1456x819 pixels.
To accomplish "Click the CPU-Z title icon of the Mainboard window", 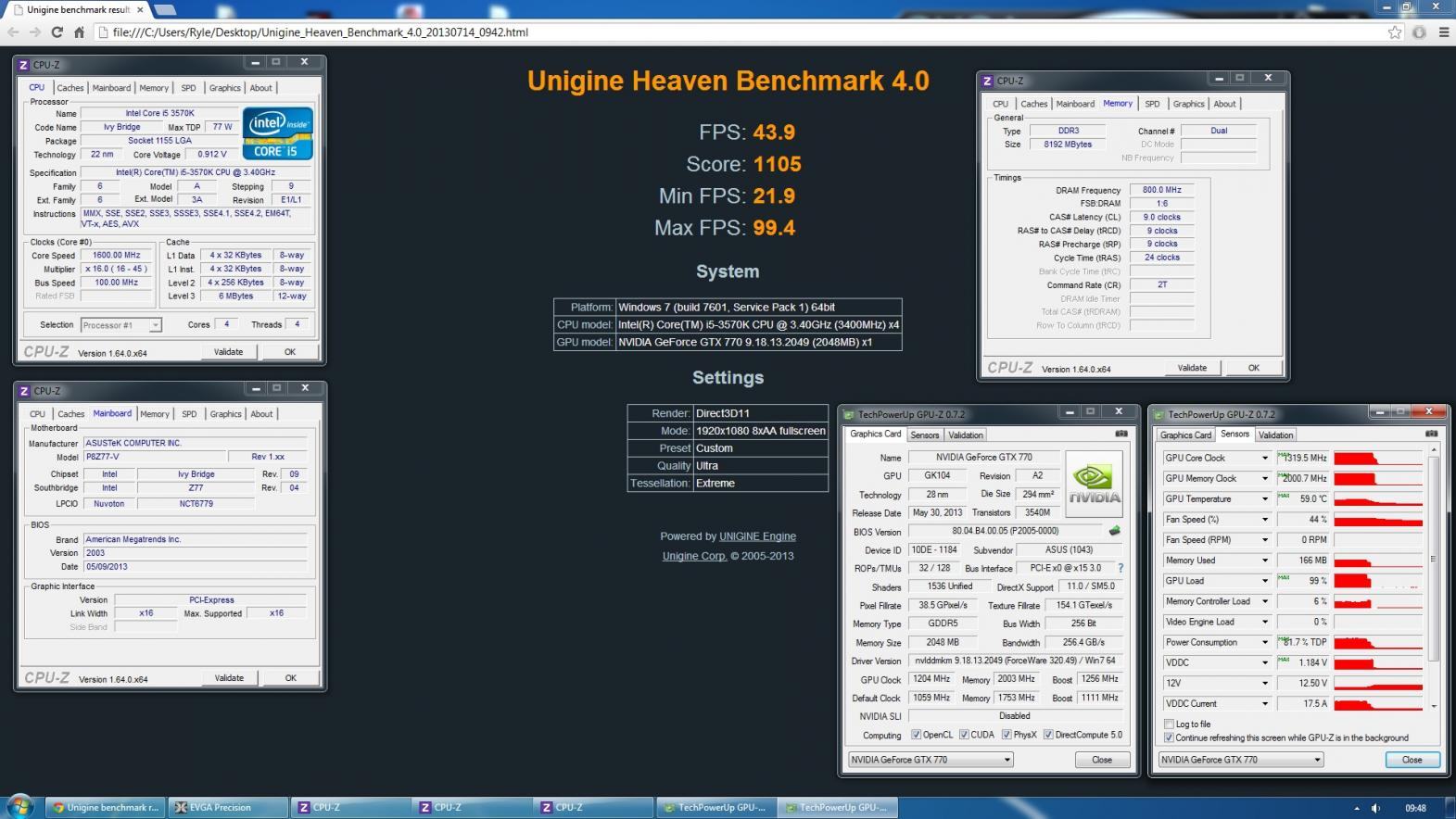I will 24,391.
